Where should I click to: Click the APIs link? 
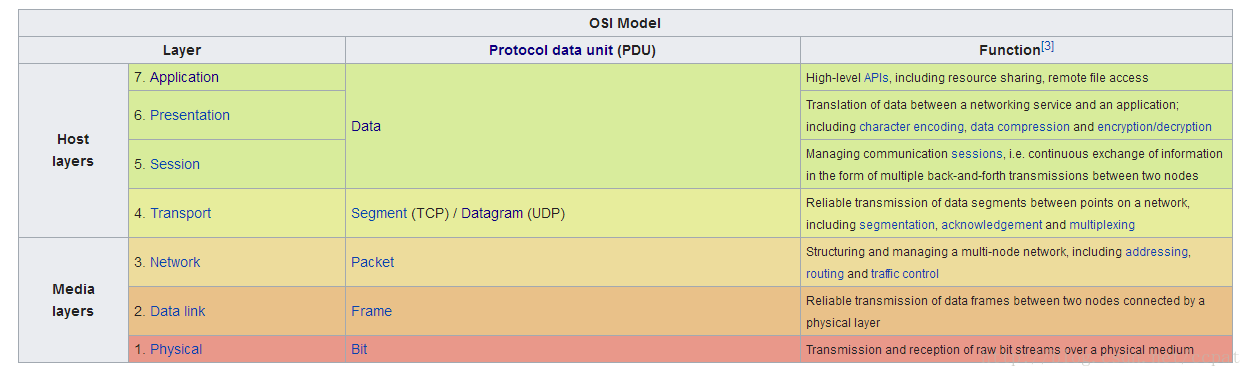tap(876, 78)
